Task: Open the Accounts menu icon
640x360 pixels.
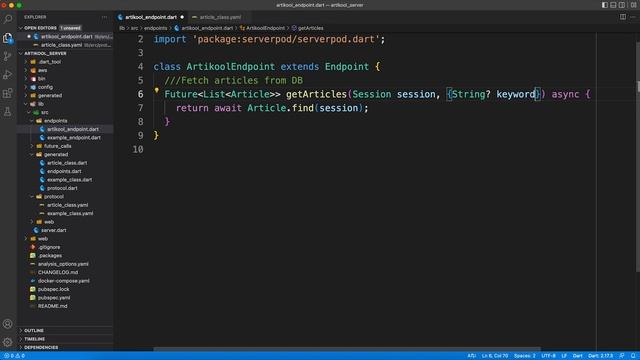Action: click(7, 324)
